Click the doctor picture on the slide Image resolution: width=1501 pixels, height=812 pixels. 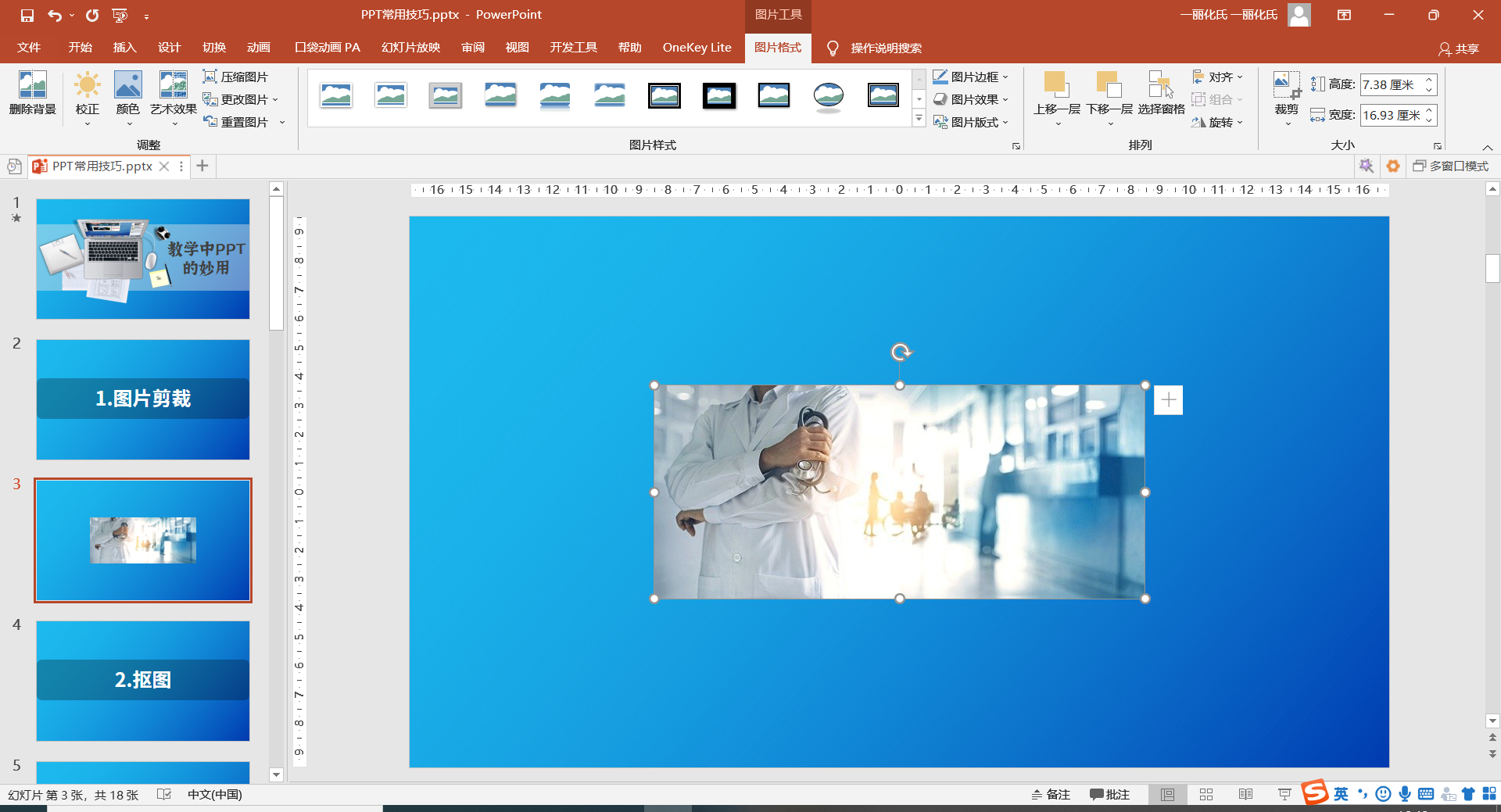[899, 492]
